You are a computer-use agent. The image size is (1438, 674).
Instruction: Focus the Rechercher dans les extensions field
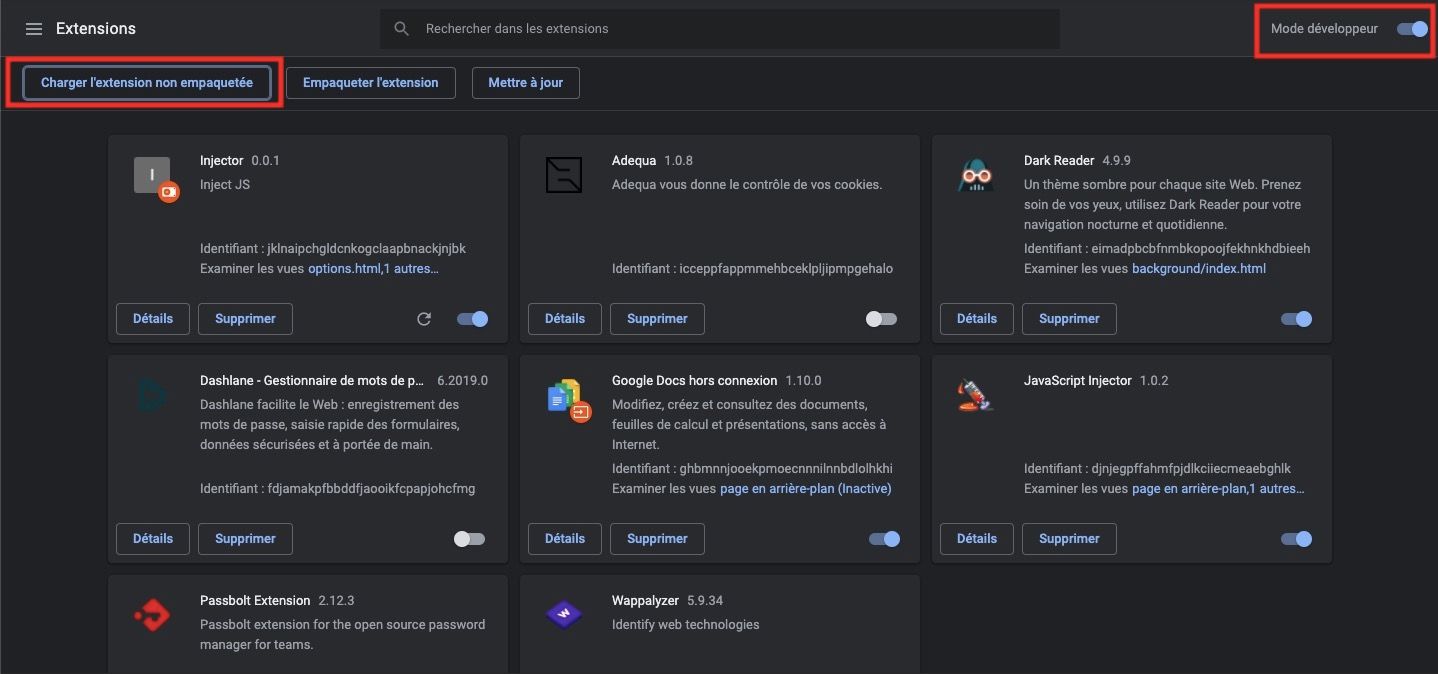(x=720, y=29)
